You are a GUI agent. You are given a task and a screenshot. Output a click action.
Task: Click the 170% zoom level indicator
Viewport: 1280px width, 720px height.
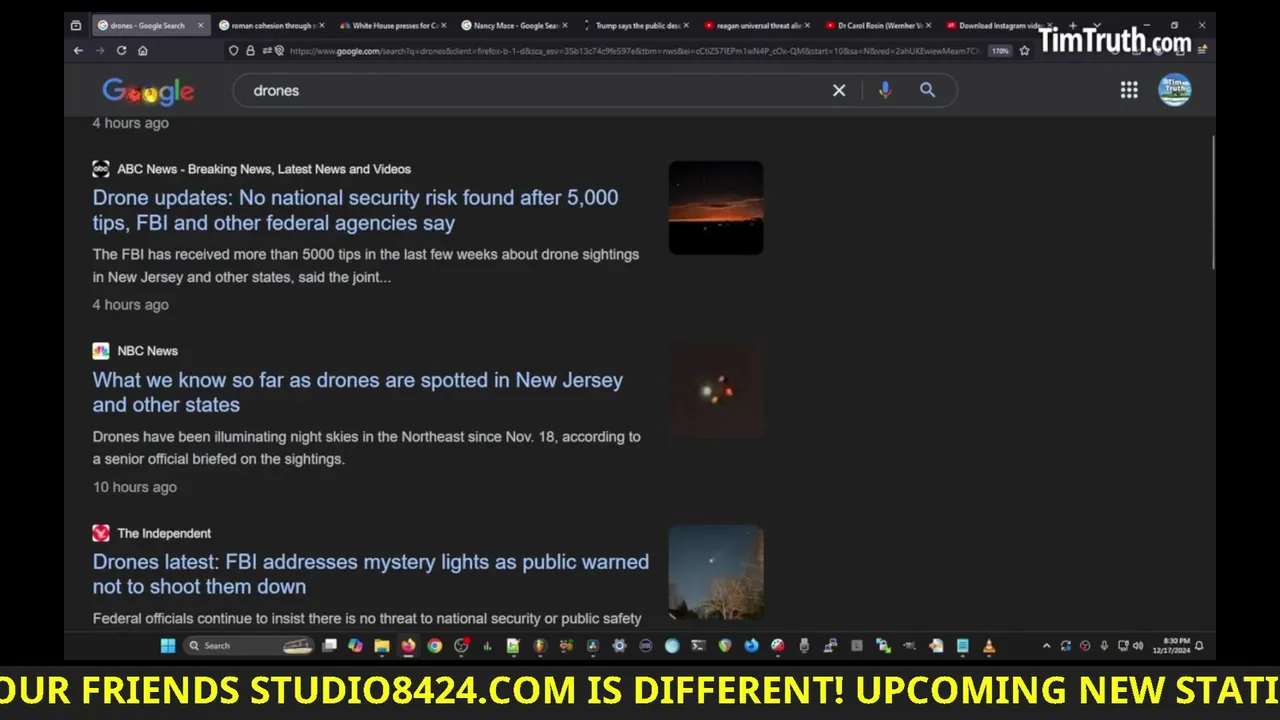[1000, 50]
